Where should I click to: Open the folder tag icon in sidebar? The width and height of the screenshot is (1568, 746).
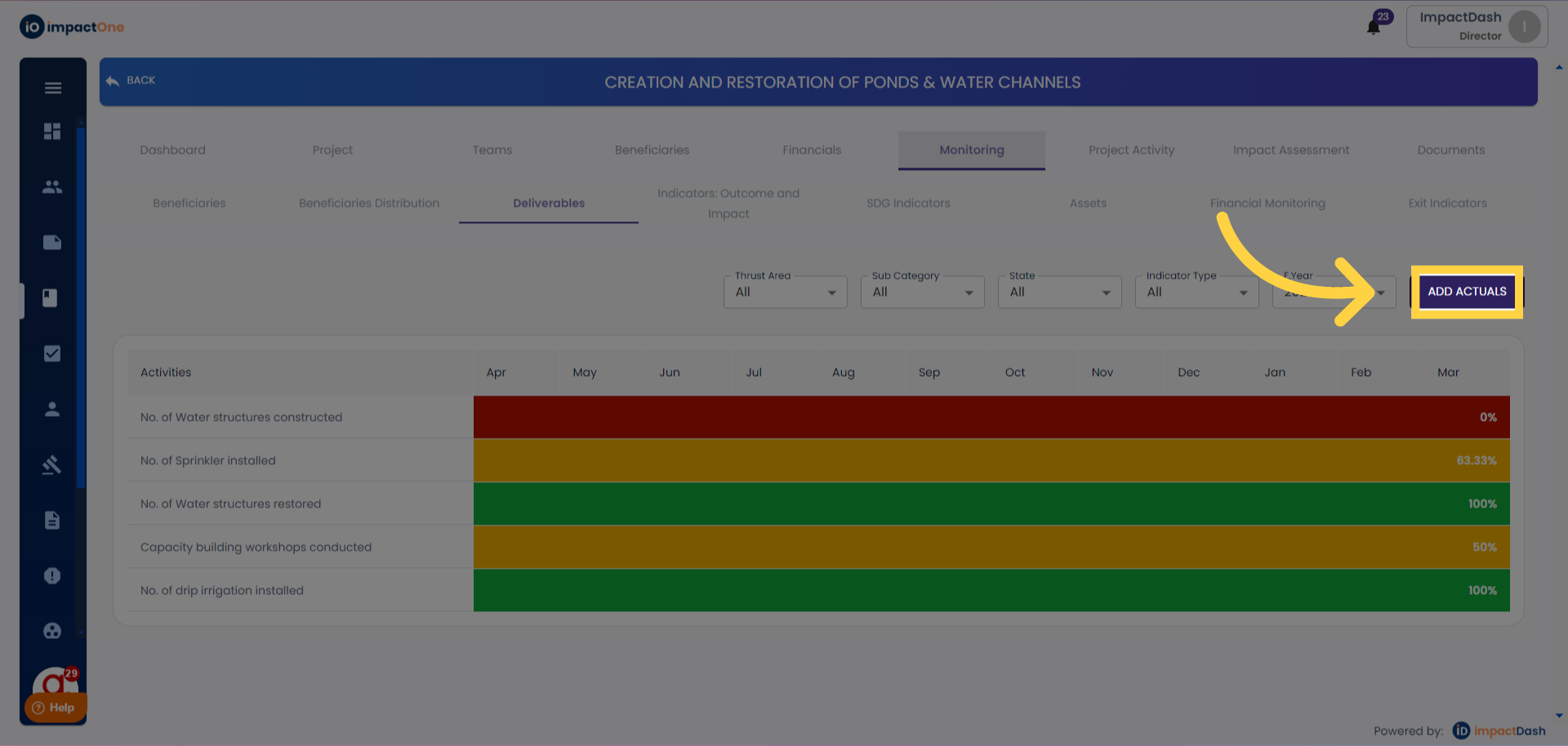pos(52,243)
